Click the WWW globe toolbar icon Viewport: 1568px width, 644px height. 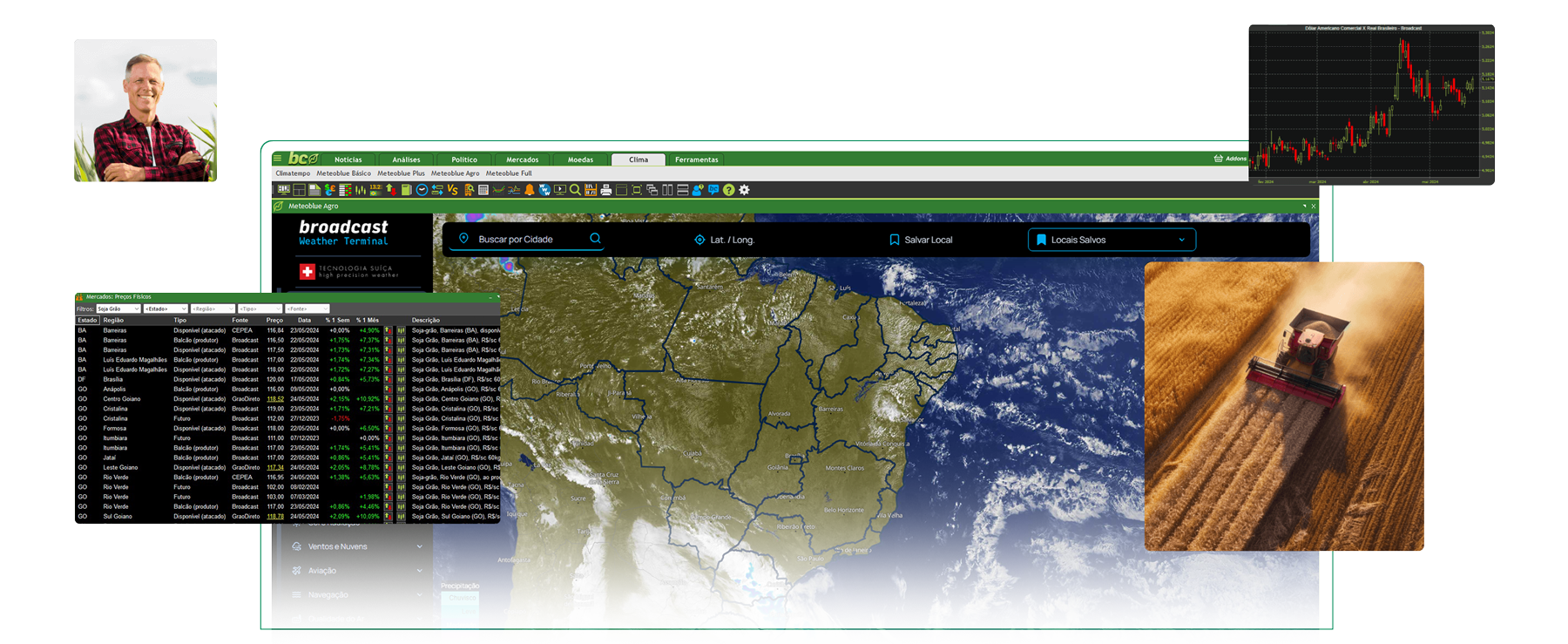(544, 190)
